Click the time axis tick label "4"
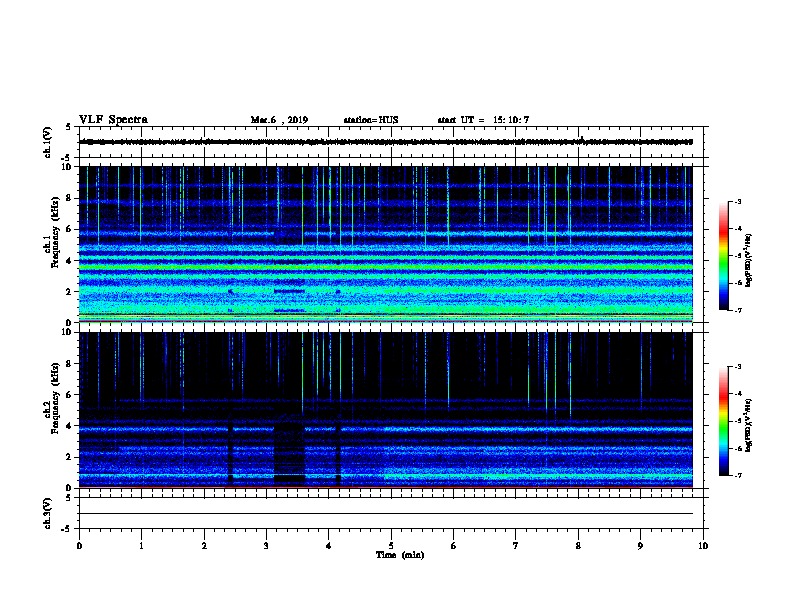This screenshot has height=612, width=792. click(x=329, y=546)
